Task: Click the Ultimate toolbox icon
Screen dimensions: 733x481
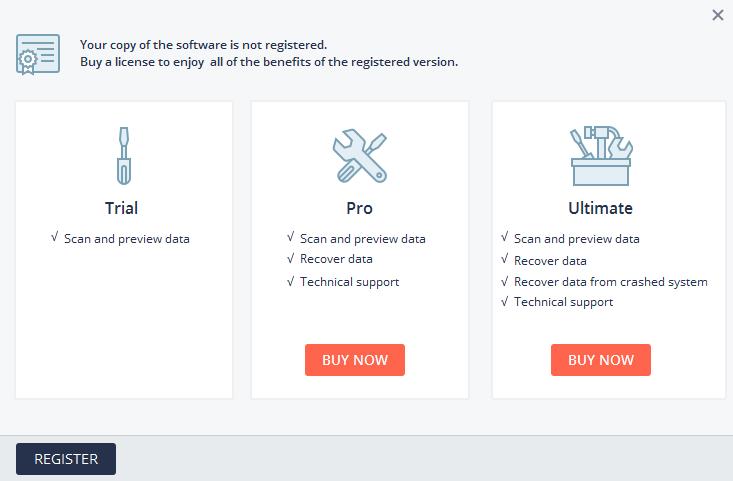Action: (601, 155)
